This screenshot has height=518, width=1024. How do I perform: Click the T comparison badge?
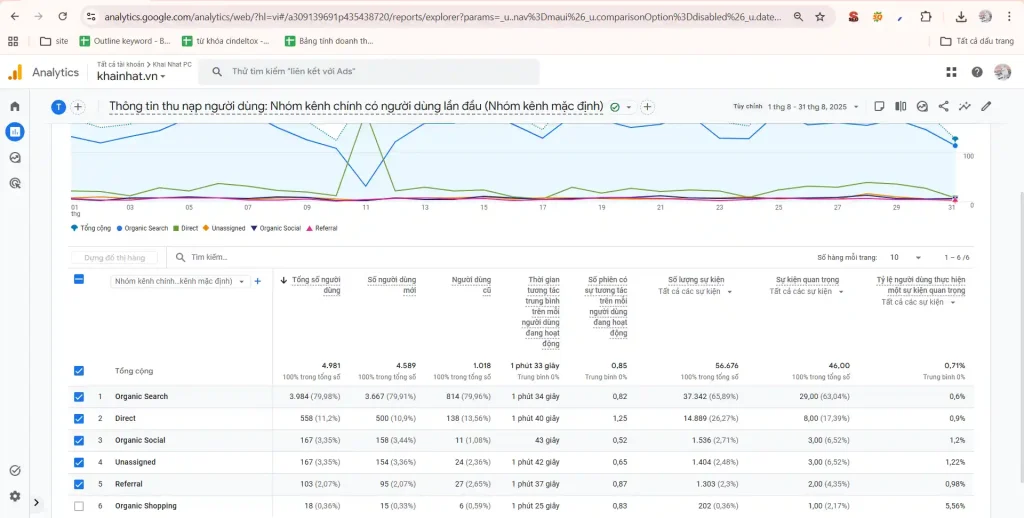(x=58, y=106)
